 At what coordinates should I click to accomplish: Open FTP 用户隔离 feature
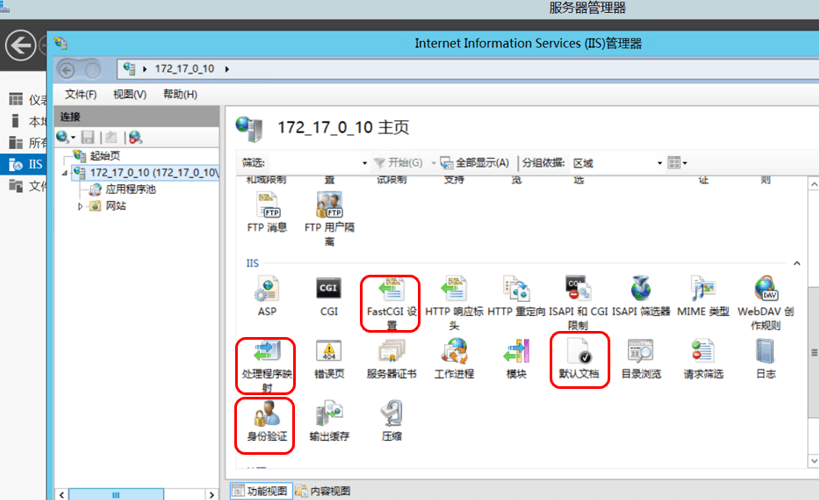tap(329, 219)
